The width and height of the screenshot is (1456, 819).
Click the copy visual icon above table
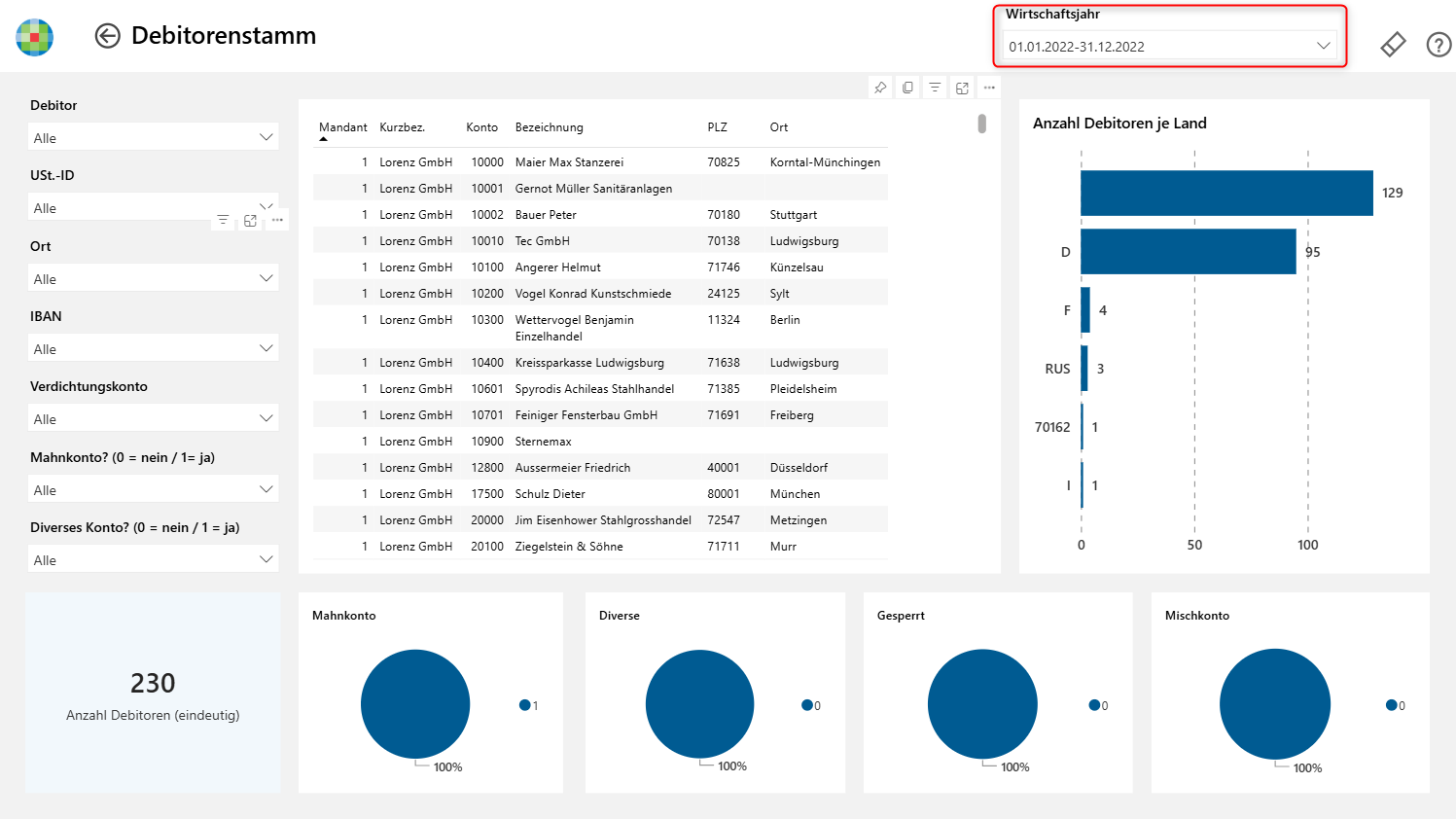[x=907, y=88]
